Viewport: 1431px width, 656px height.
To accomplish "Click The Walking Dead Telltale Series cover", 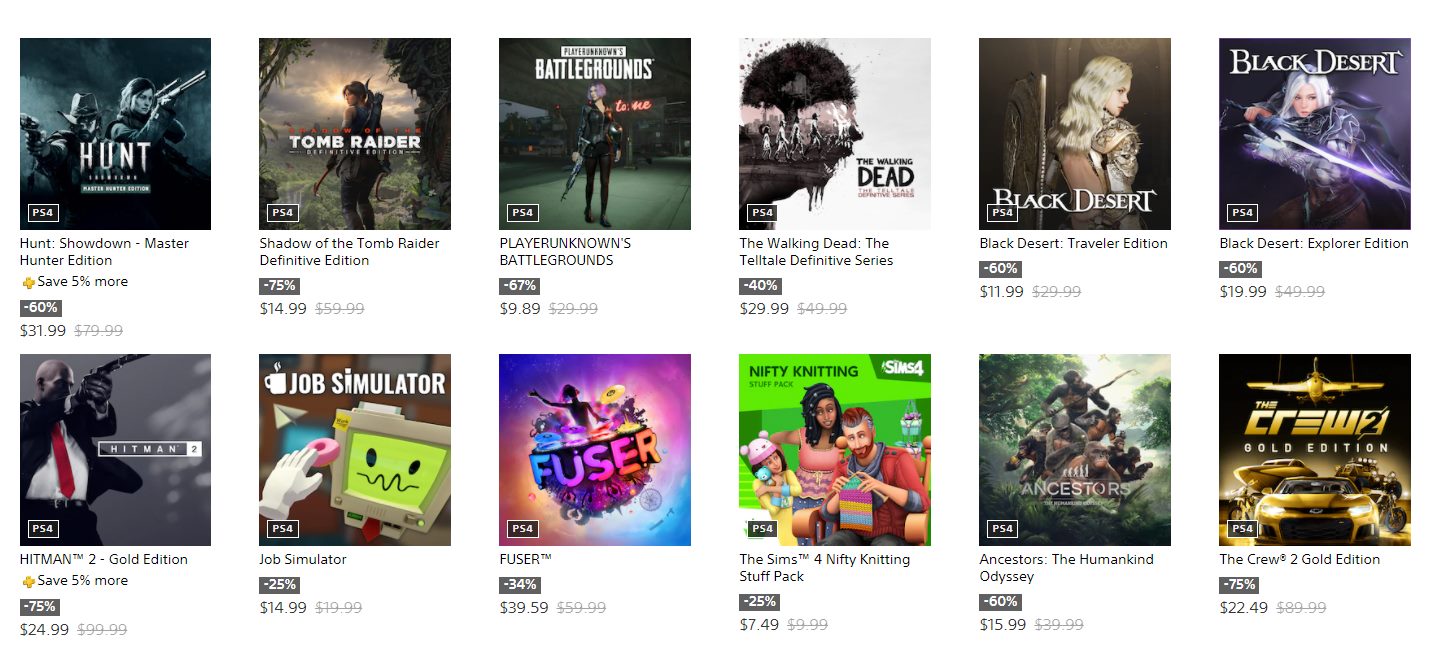I will point(835,134).
